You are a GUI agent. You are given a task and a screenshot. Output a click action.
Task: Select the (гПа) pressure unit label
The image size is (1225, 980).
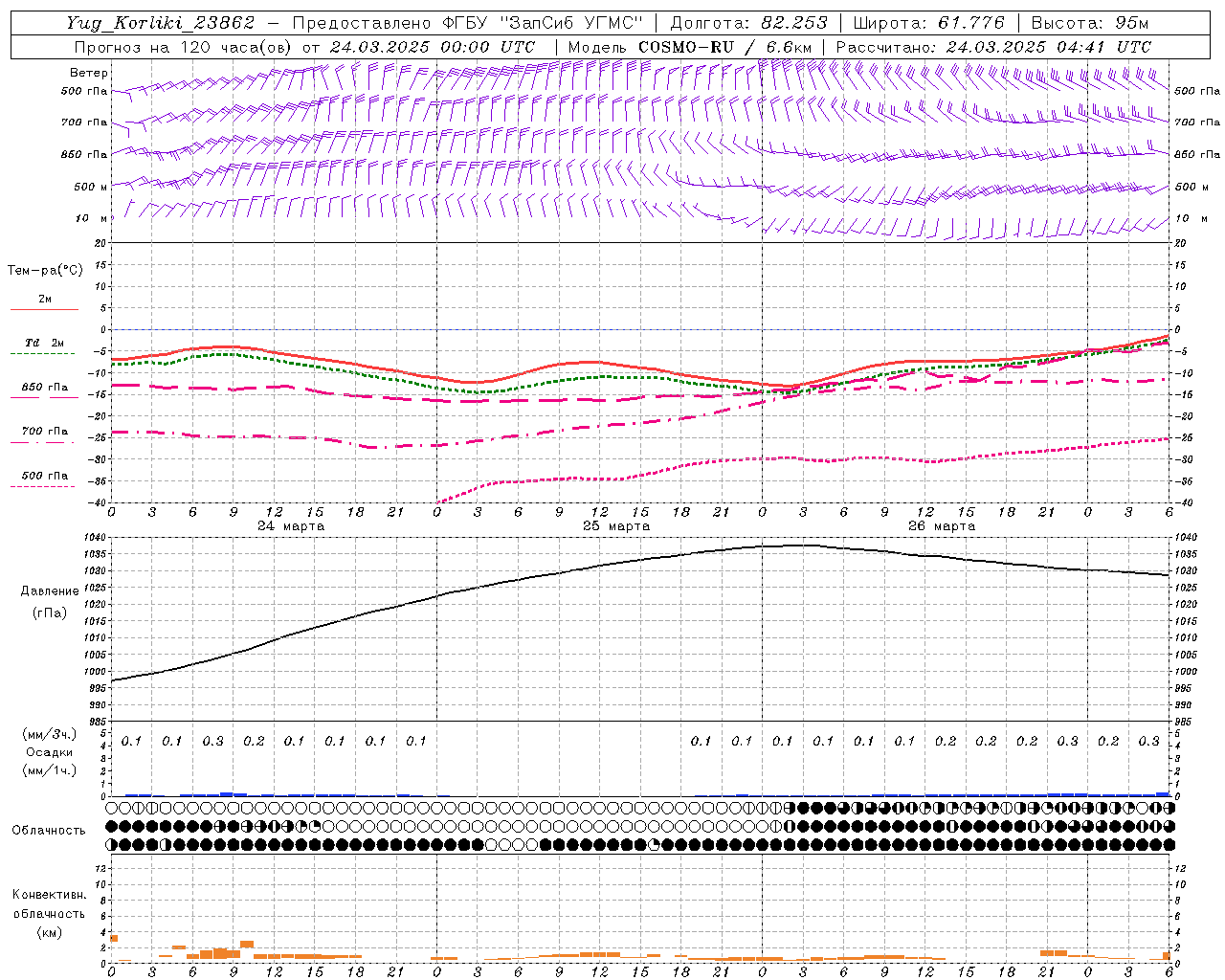click(x=50, y=612)
